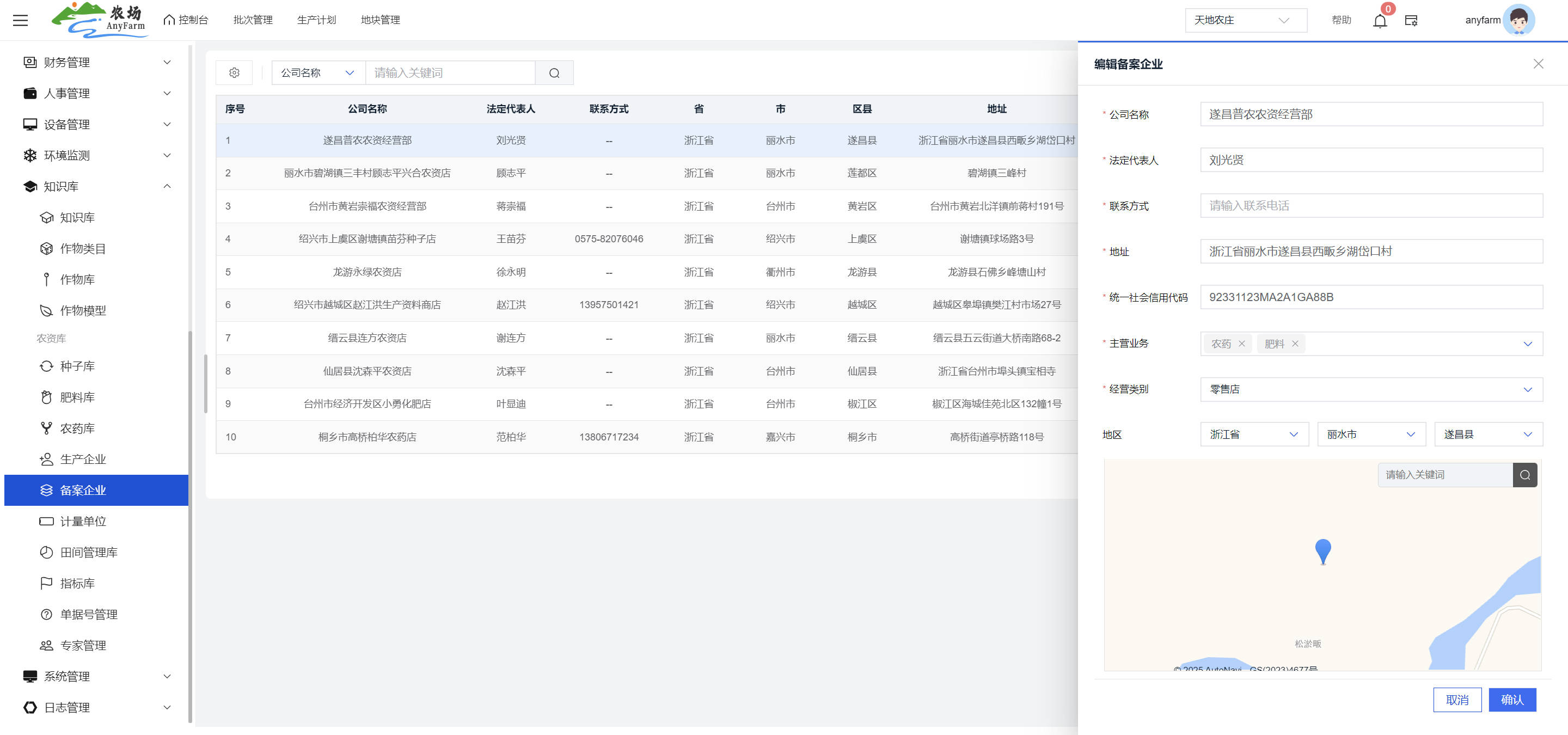The image size is (1568, 735).
Task: Click the 确认 button
Action: coord(1512,700)
